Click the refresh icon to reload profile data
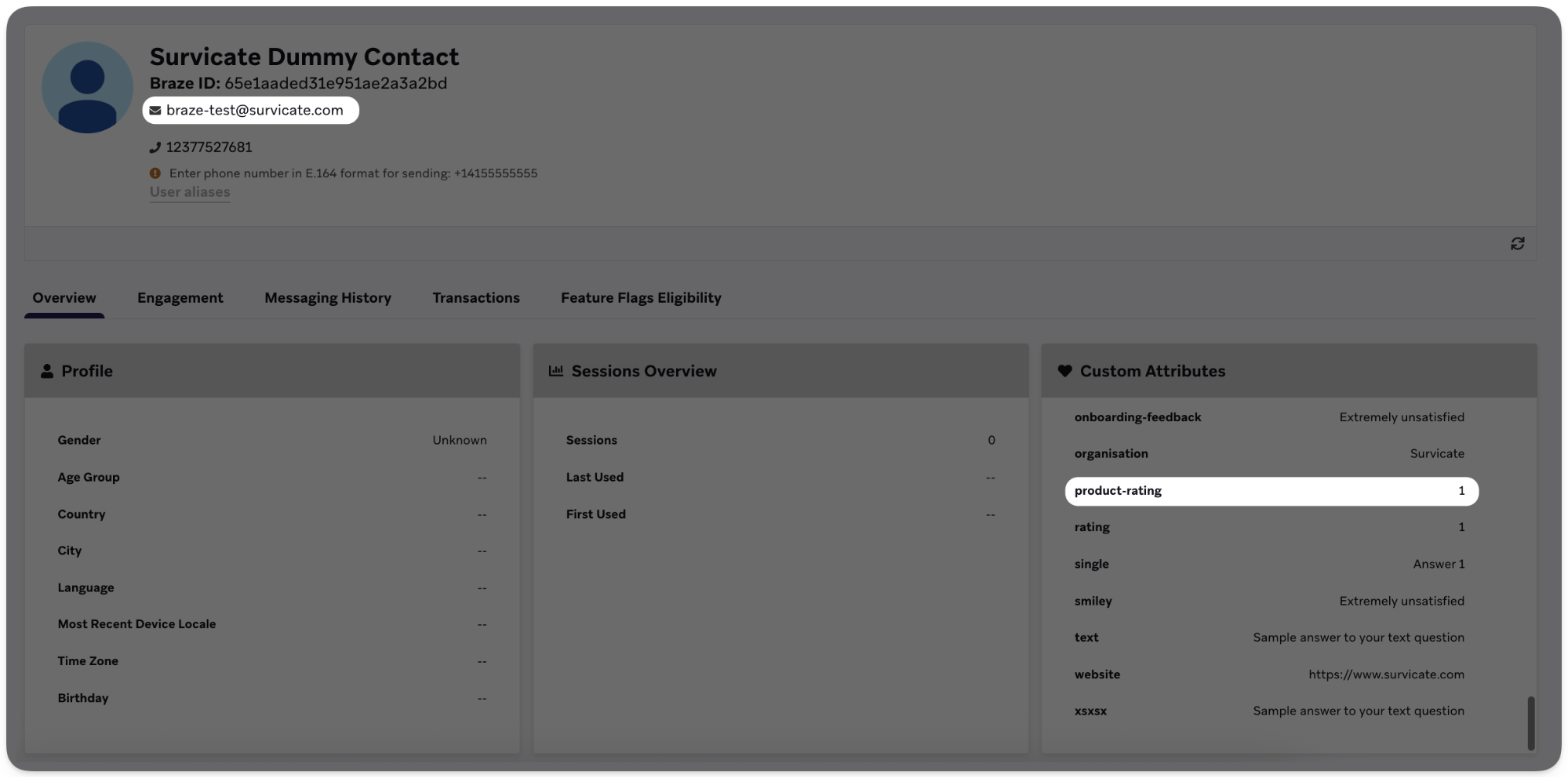This screenshot has height=778, width=1568. [x=1517, y=243]
